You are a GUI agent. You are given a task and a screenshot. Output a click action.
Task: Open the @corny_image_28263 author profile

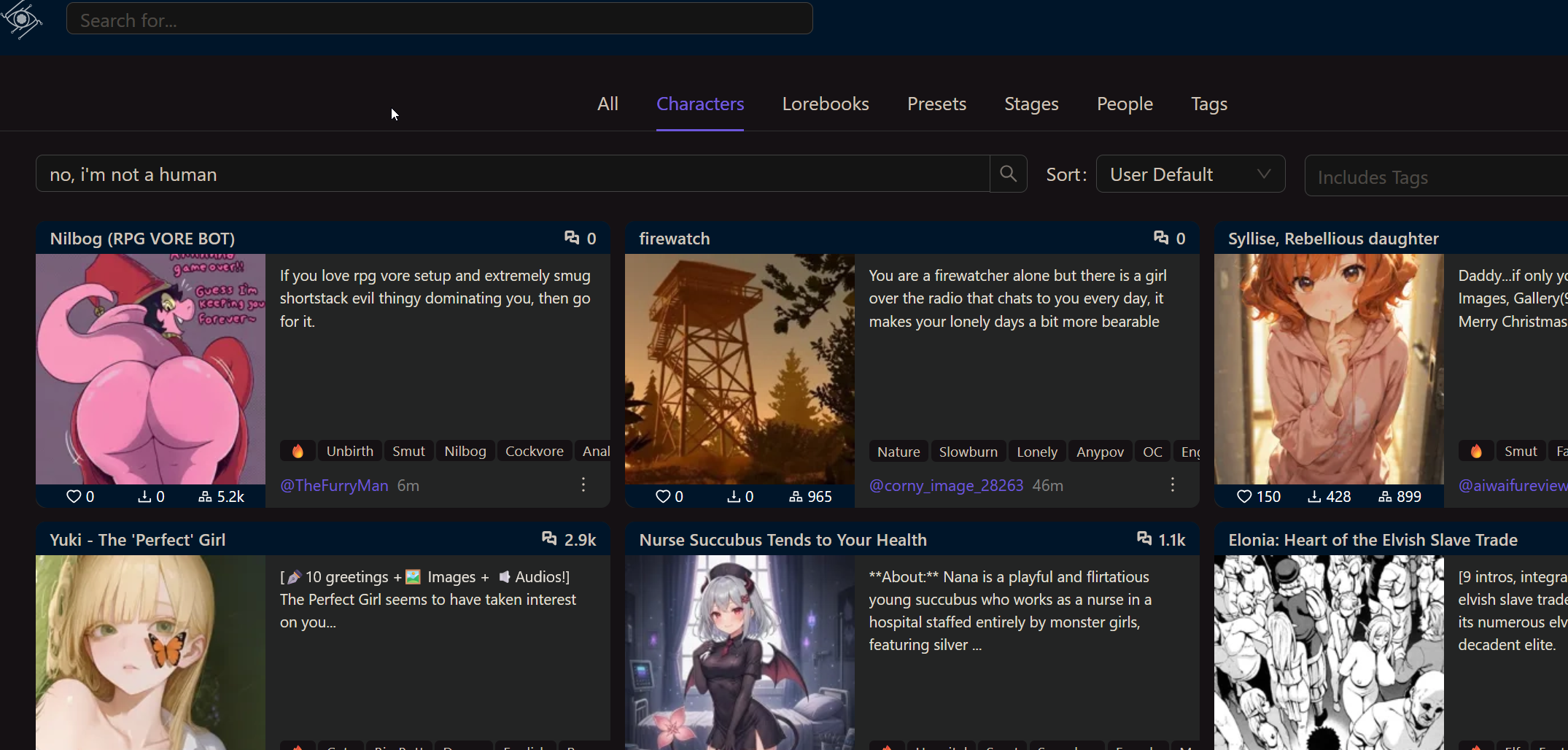[x=946, y=486]
